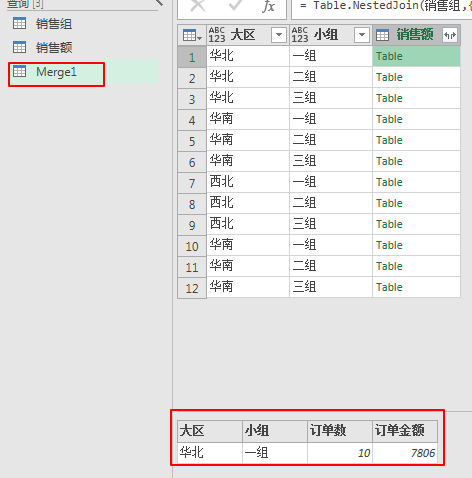This screenshot has width=472, height=478.
Task: Click the 华北 cell in row 3
Action: click(x=248, y=98)
